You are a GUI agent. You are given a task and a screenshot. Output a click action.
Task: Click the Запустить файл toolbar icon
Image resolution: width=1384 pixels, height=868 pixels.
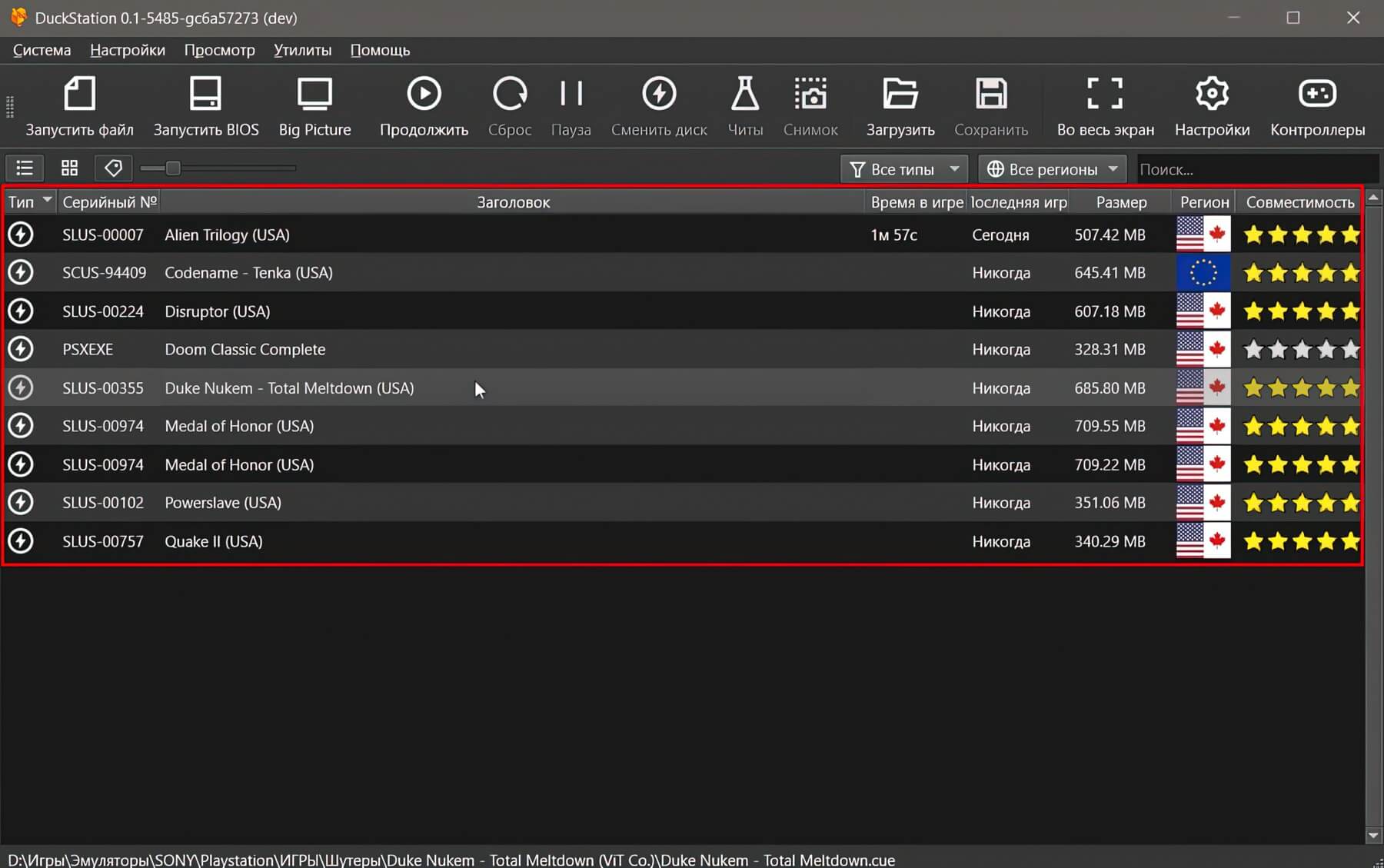pyautogui.click(x=79, y=95)
